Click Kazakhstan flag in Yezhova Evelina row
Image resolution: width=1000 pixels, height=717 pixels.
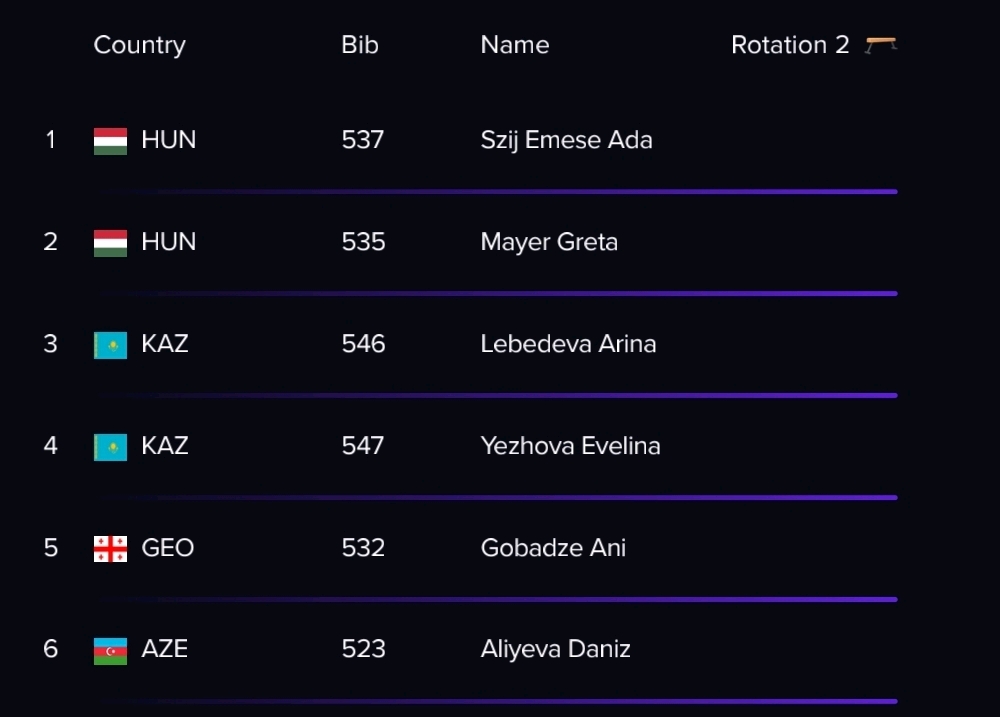click(110, 447)
